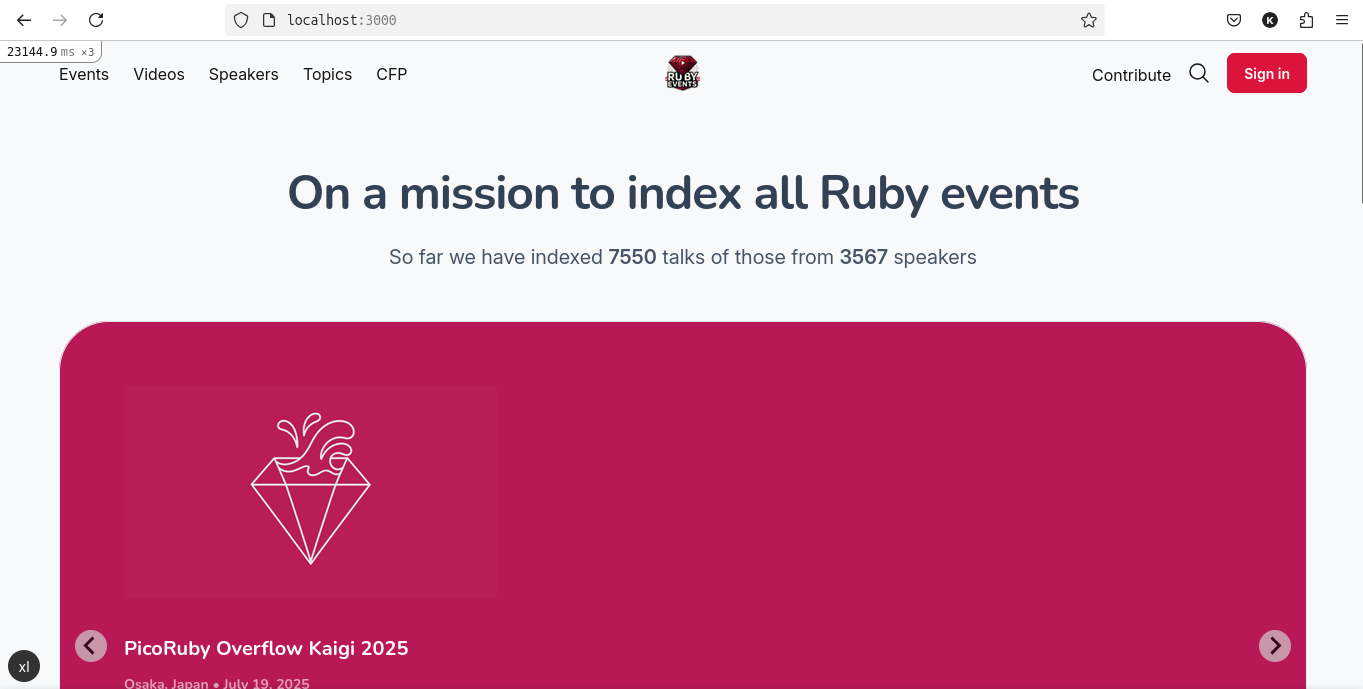Go to previous carousel slide

pos(91,646)
